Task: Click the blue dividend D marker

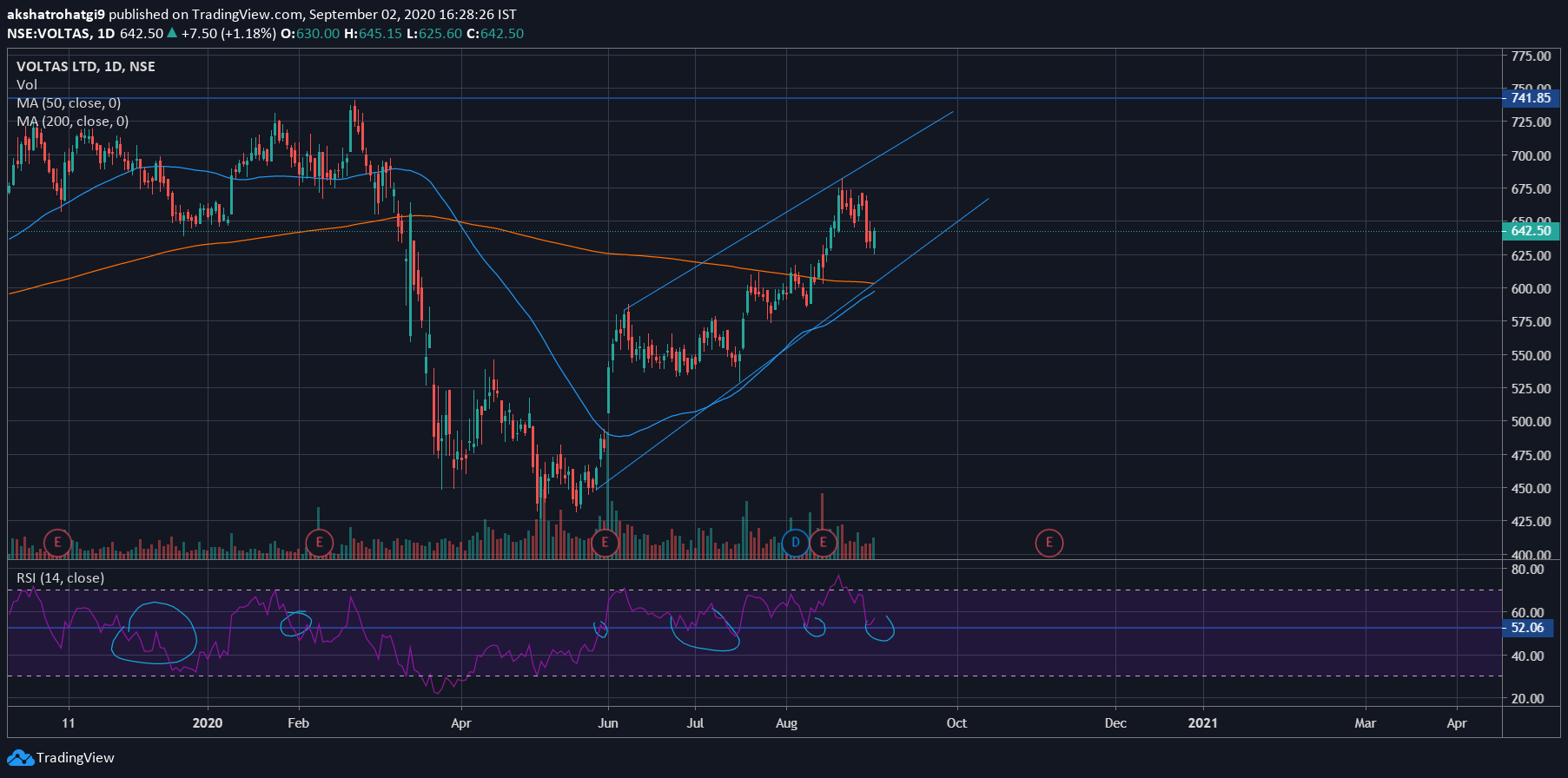Action: pos(795,544)
